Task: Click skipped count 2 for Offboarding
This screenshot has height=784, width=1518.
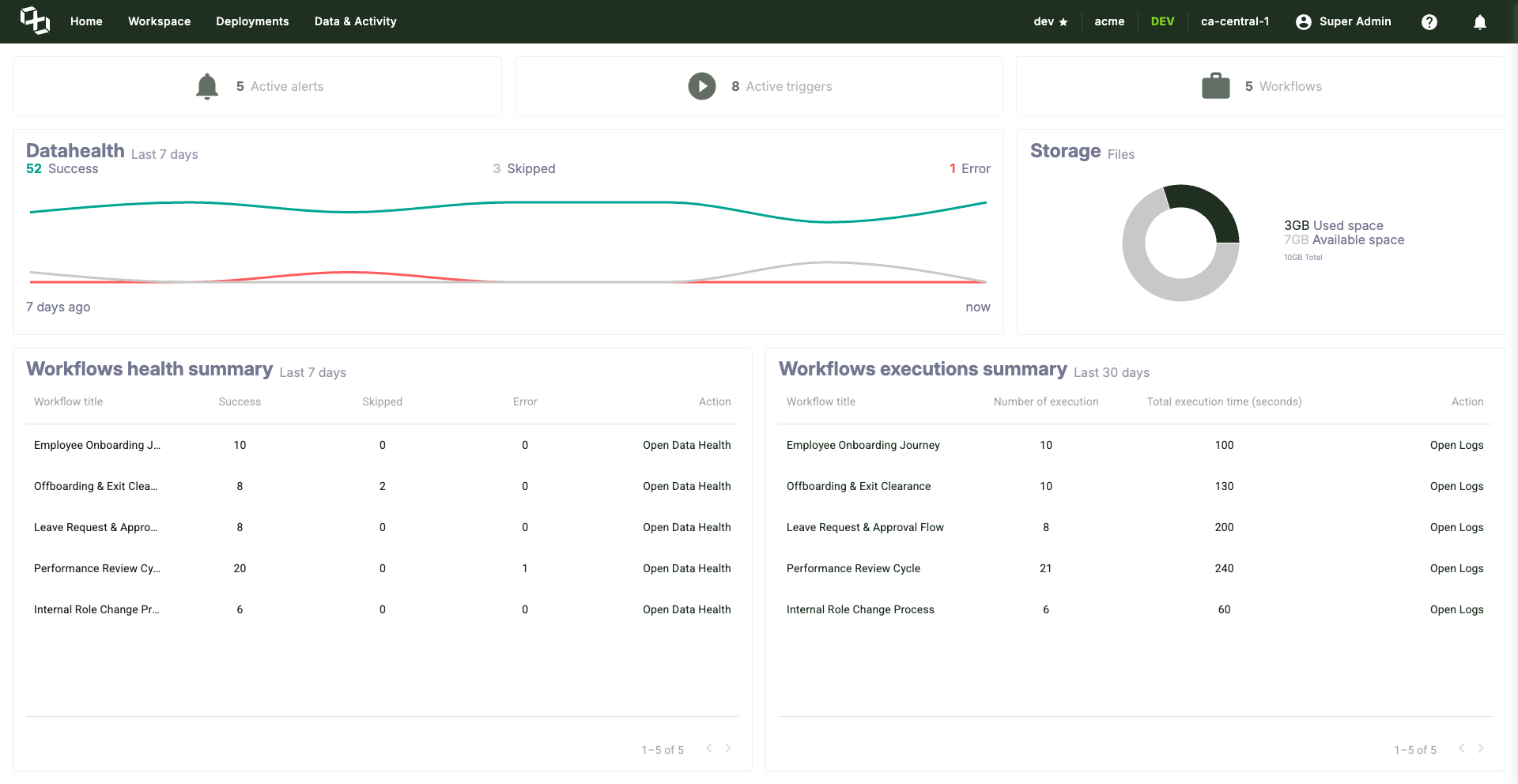Action: coord(383,486)
